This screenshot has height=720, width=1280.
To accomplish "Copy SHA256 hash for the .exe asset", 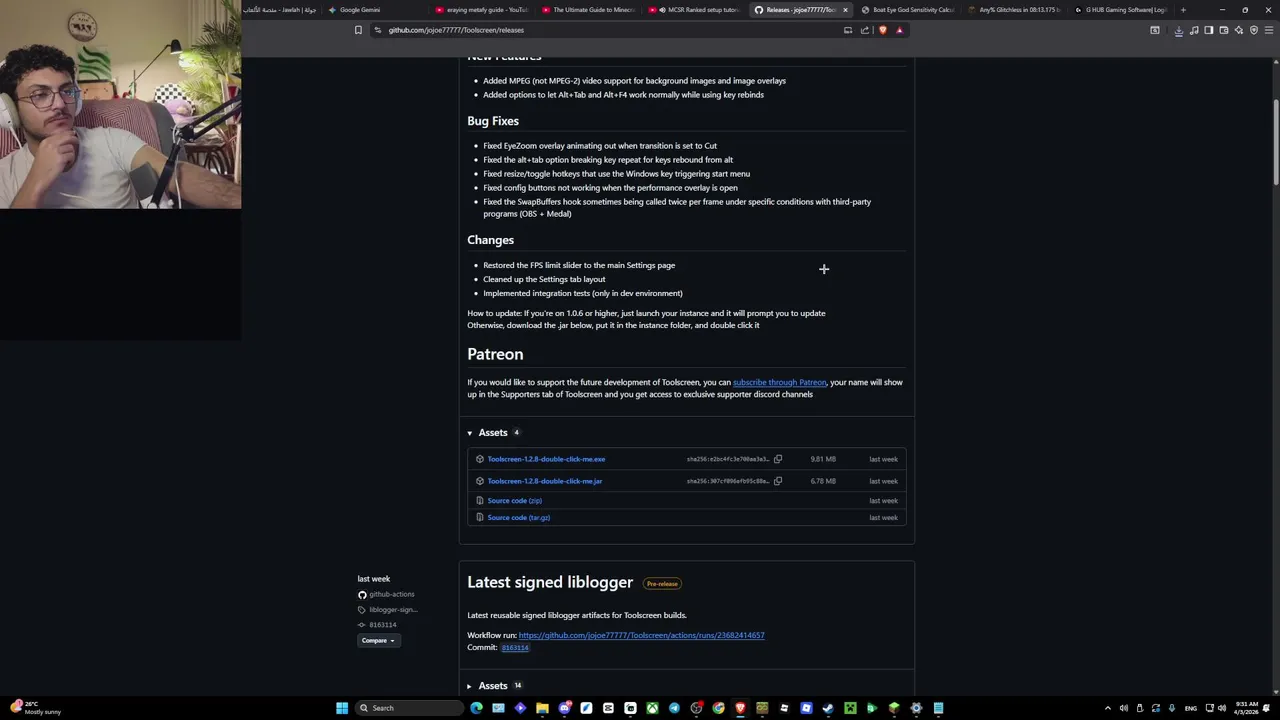I will (x=778, y=459).
